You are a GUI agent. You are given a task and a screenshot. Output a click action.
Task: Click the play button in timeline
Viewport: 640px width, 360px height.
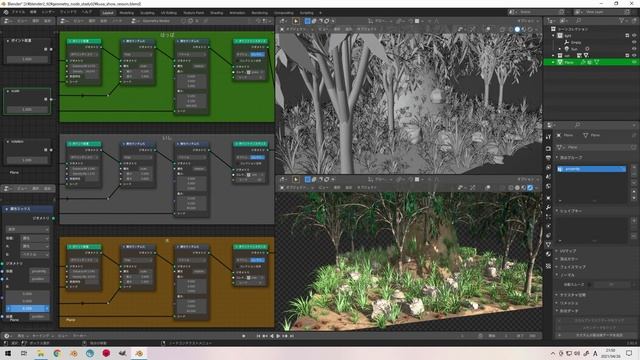278,336
